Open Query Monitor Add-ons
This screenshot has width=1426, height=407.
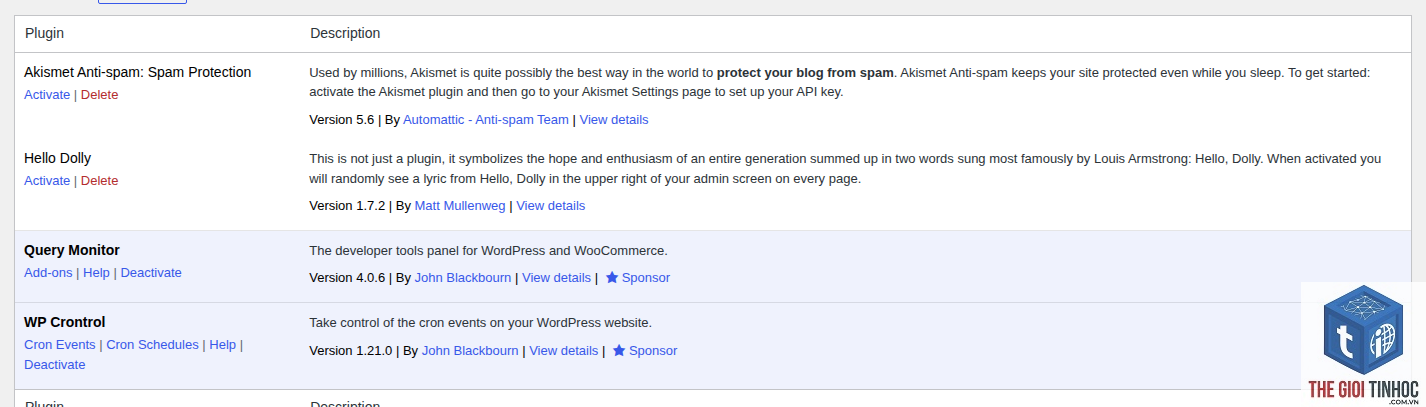click(48, 273)
